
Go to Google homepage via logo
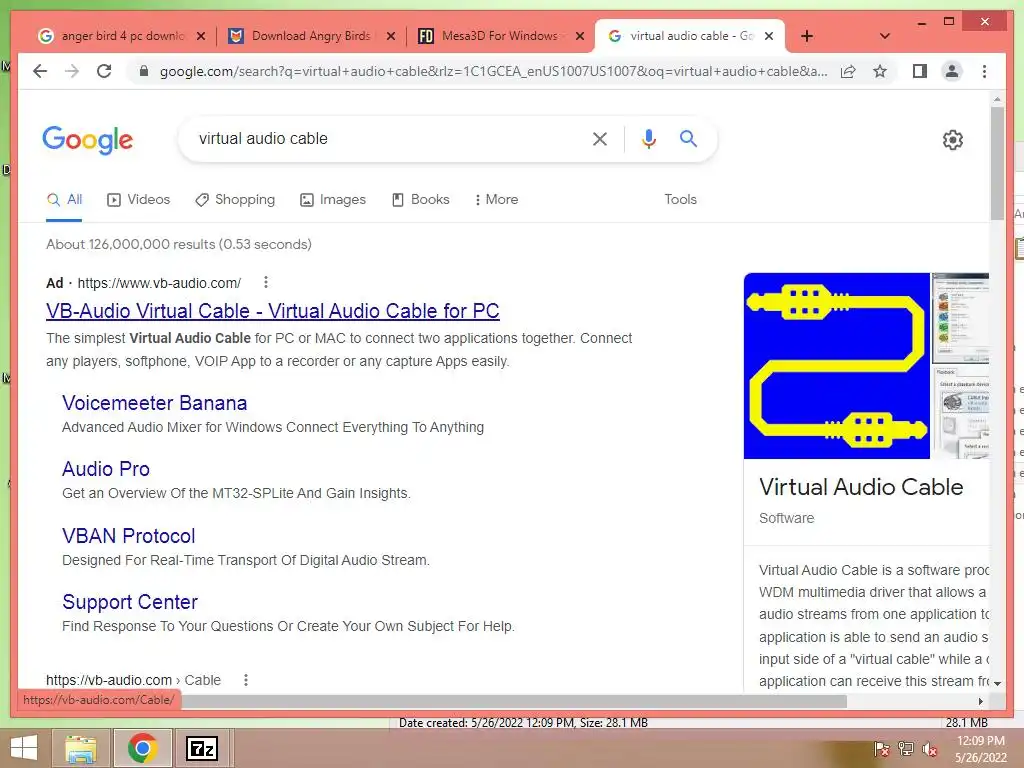click(x=88, y=140)
